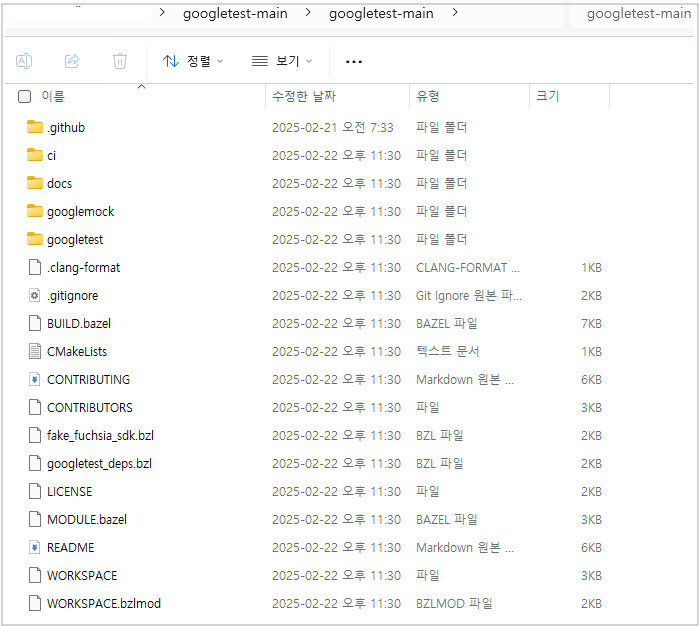Viewport: 699px width, 626px height.
Task: Click the sort arrow above the 이름 column
Action: (x=142, y=86)
